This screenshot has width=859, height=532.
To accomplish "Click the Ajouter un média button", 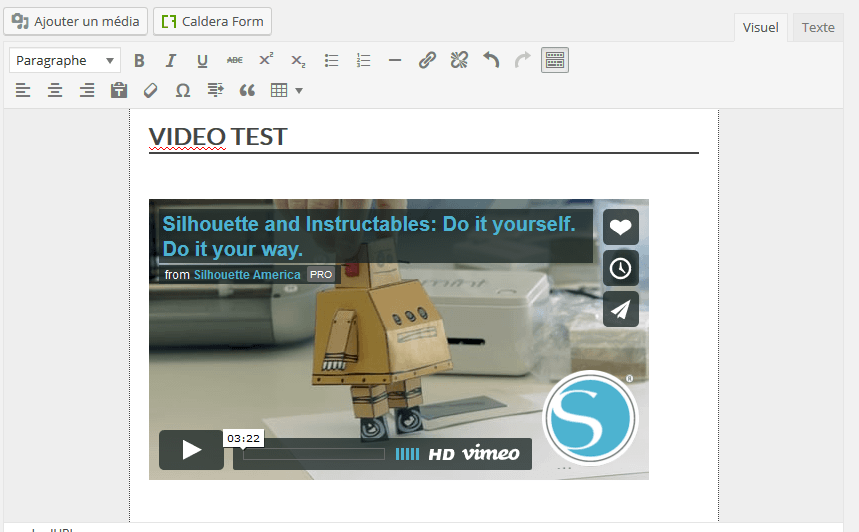I will coord(76,21).
